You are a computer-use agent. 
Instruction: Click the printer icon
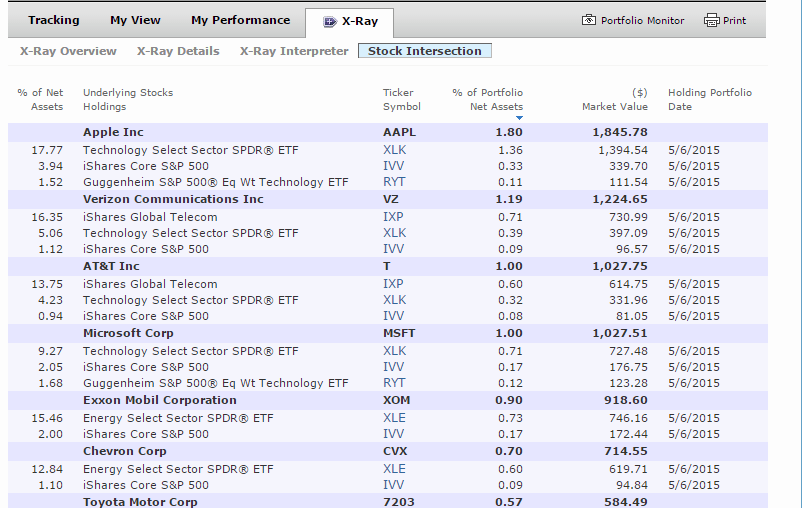(x=711, y=20)
